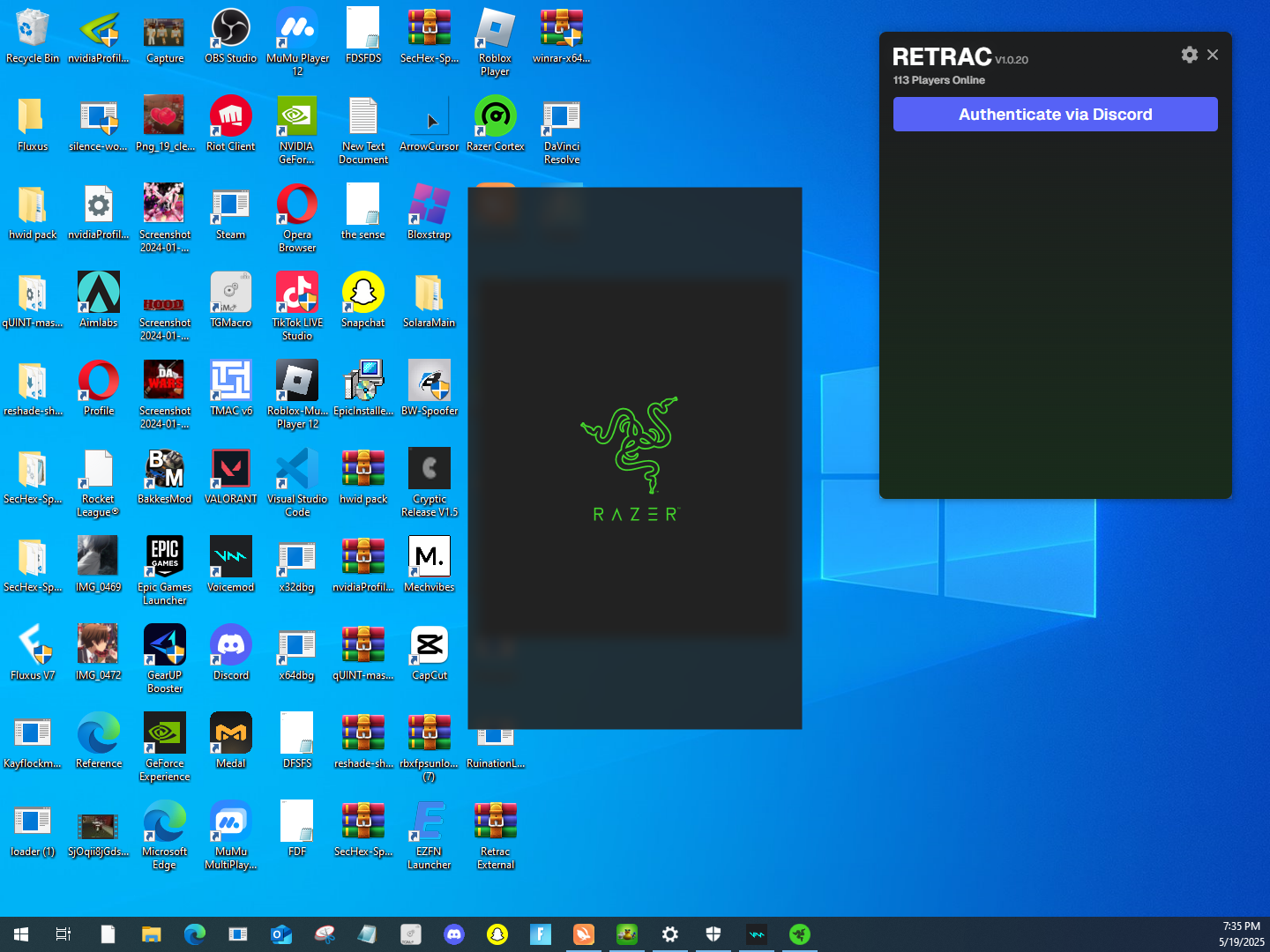Select GearUP Booster desktop icon
1270x952 pixels.
[x=165, y=659]
